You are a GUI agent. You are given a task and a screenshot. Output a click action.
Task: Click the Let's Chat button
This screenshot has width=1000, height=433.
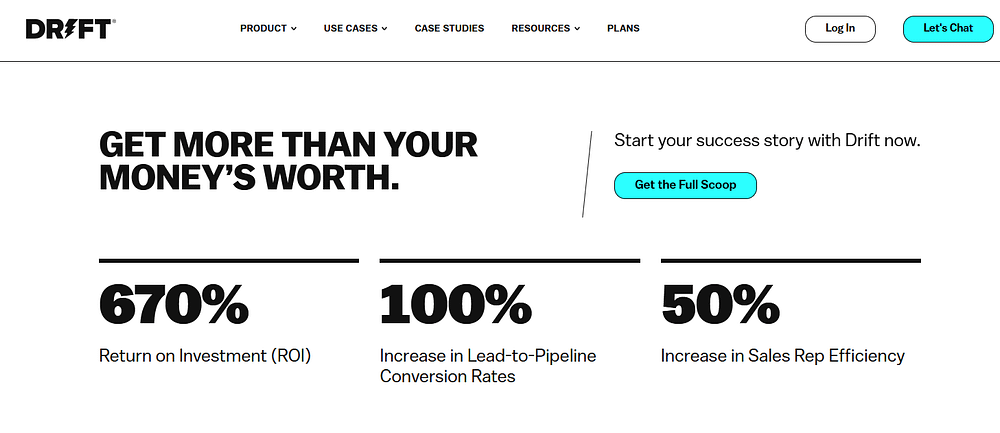[x=947, y=29]
